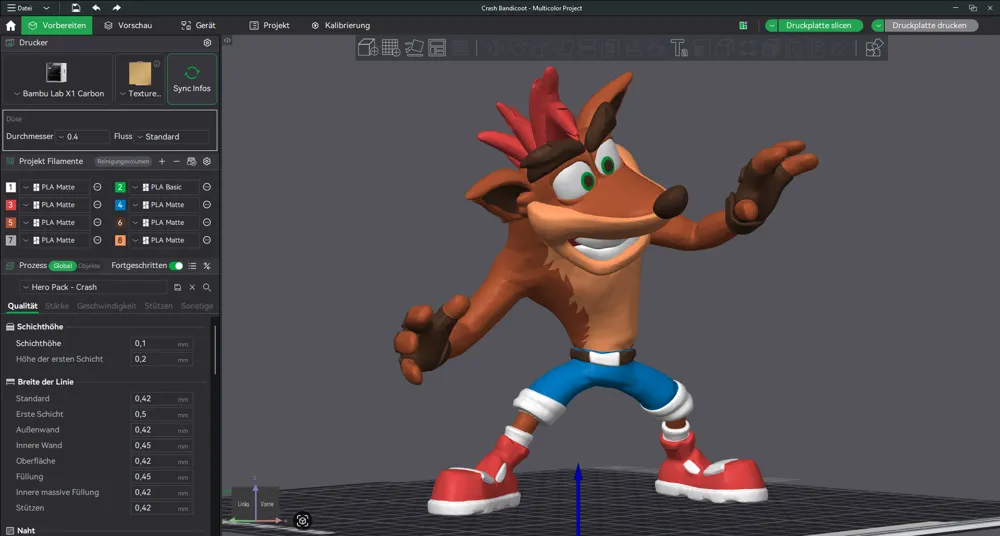This screenshot has width=1000, height=536.
Task: Click the Reinigungsvolumen button
Action: coord(124,161)
